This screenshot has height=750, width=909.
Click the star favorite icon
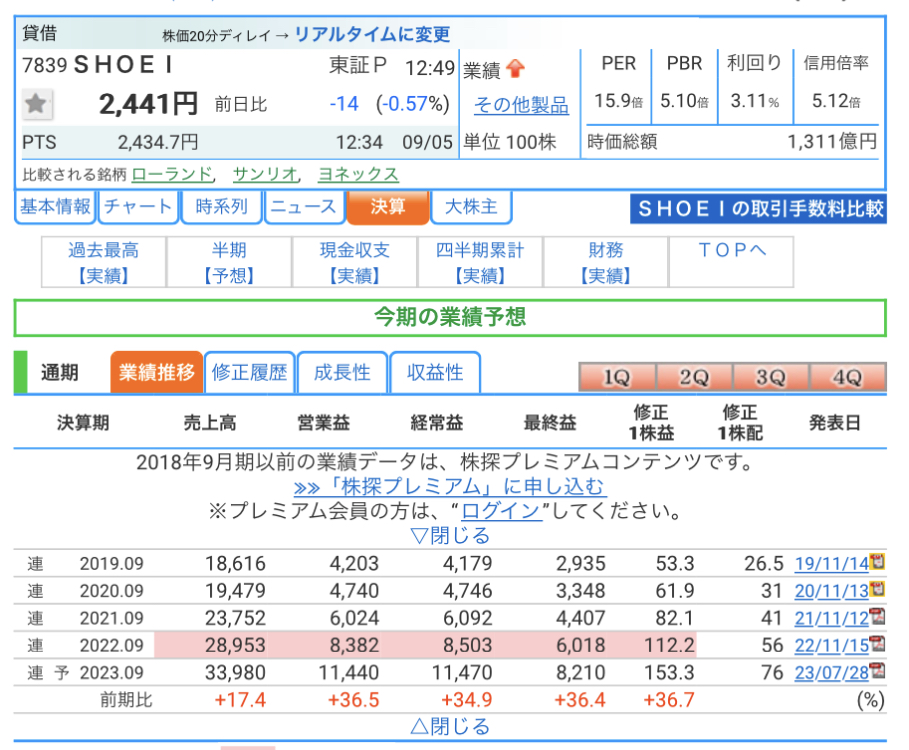tap(37, 104)
